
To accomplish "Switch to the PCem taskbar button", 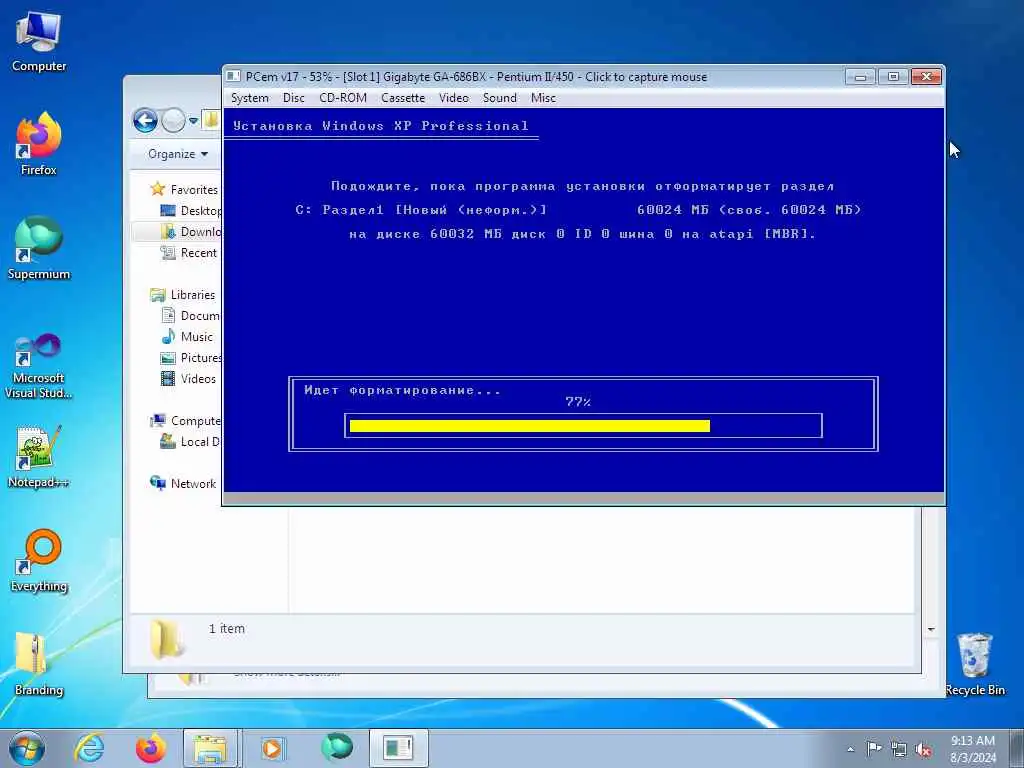I will [398, 748].
